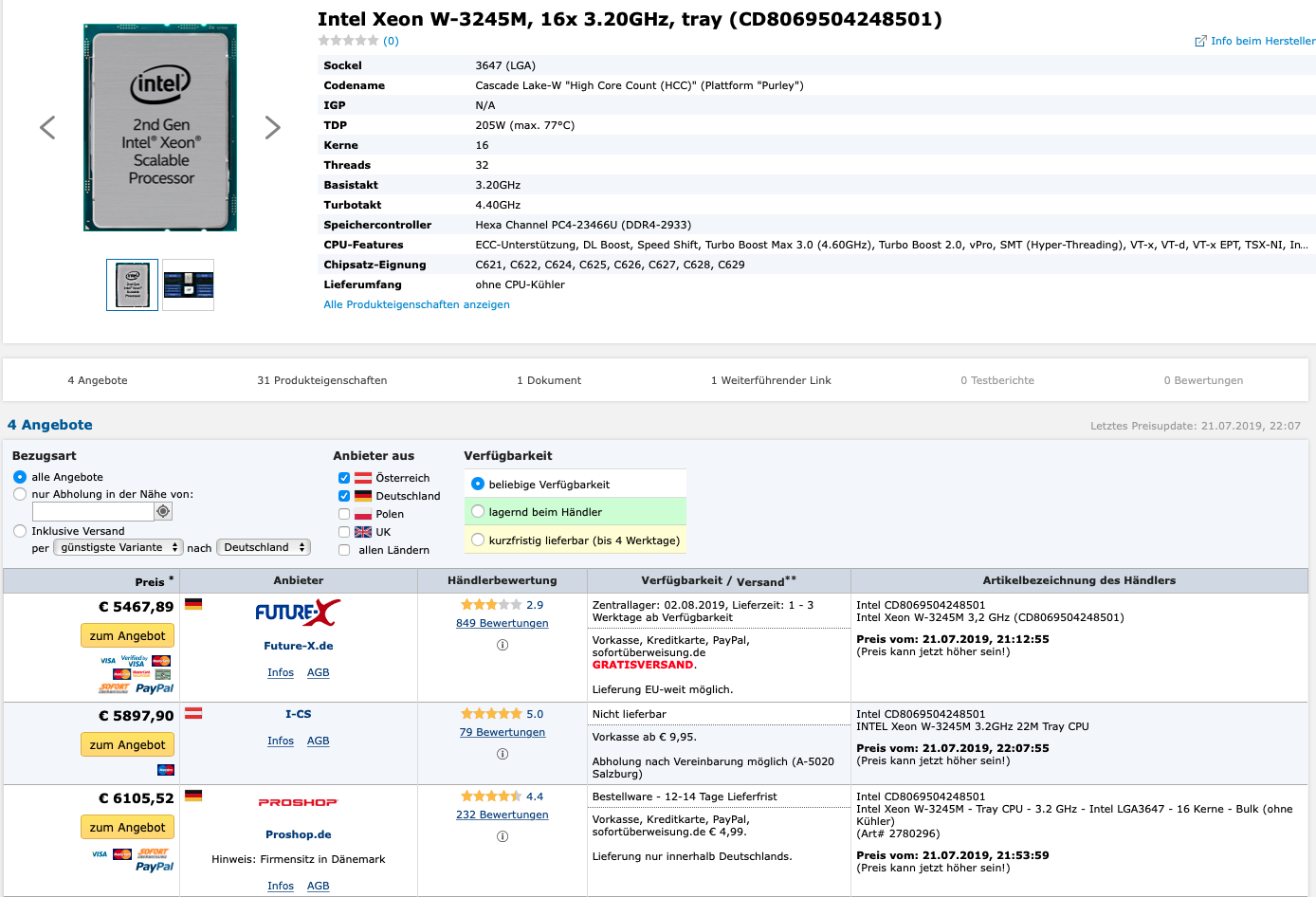Click the Future-X 2.9 star rating
Viewport: 1316px width, 897px height.
tap(491, 605)
